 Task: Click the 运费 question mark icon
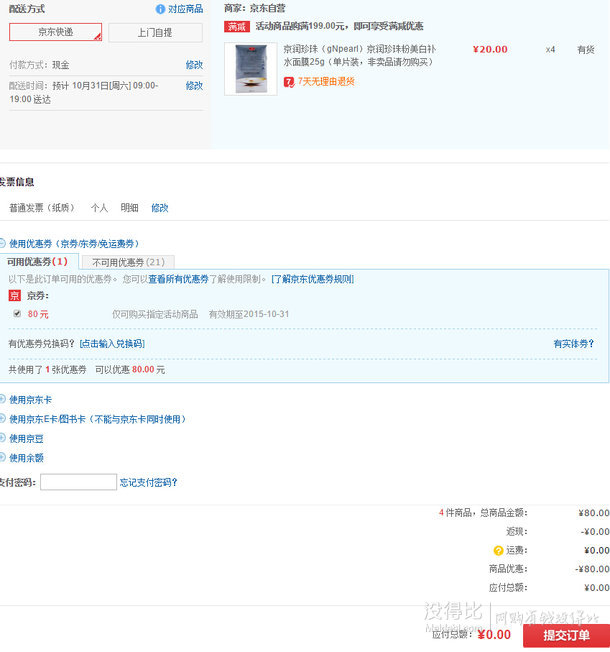point(498,551)
